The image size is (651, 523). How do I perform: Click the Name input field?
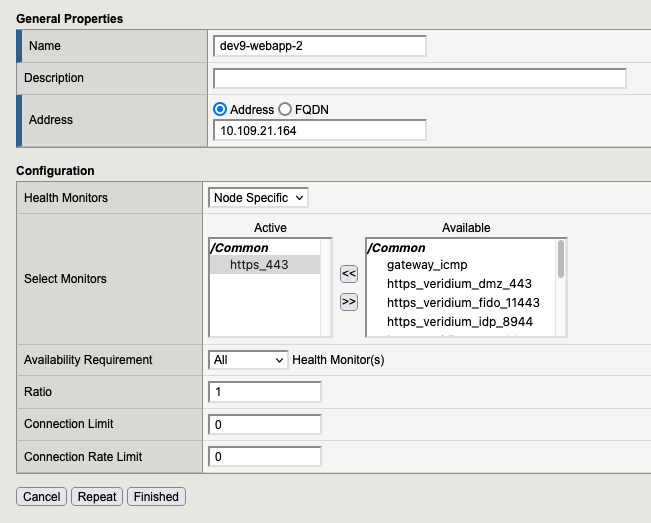[320, 46]
